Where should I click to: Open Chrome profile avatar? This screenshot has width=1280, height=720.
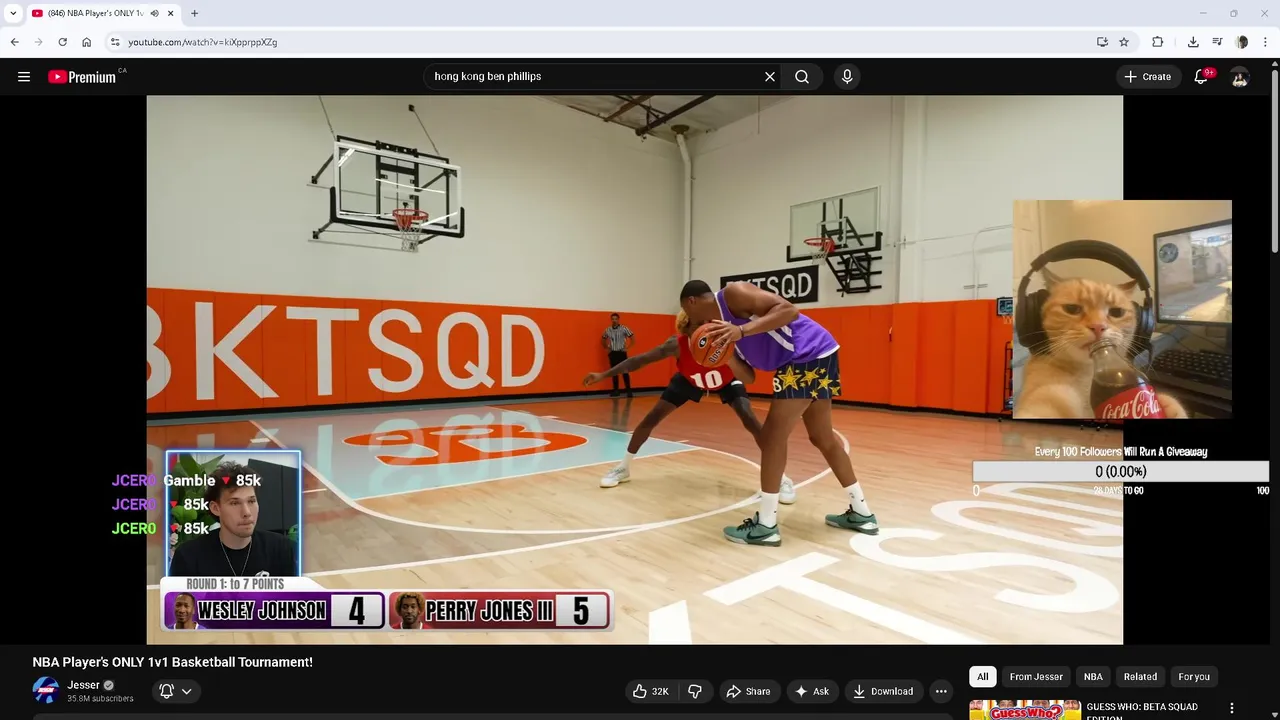tap(1242, 42)
